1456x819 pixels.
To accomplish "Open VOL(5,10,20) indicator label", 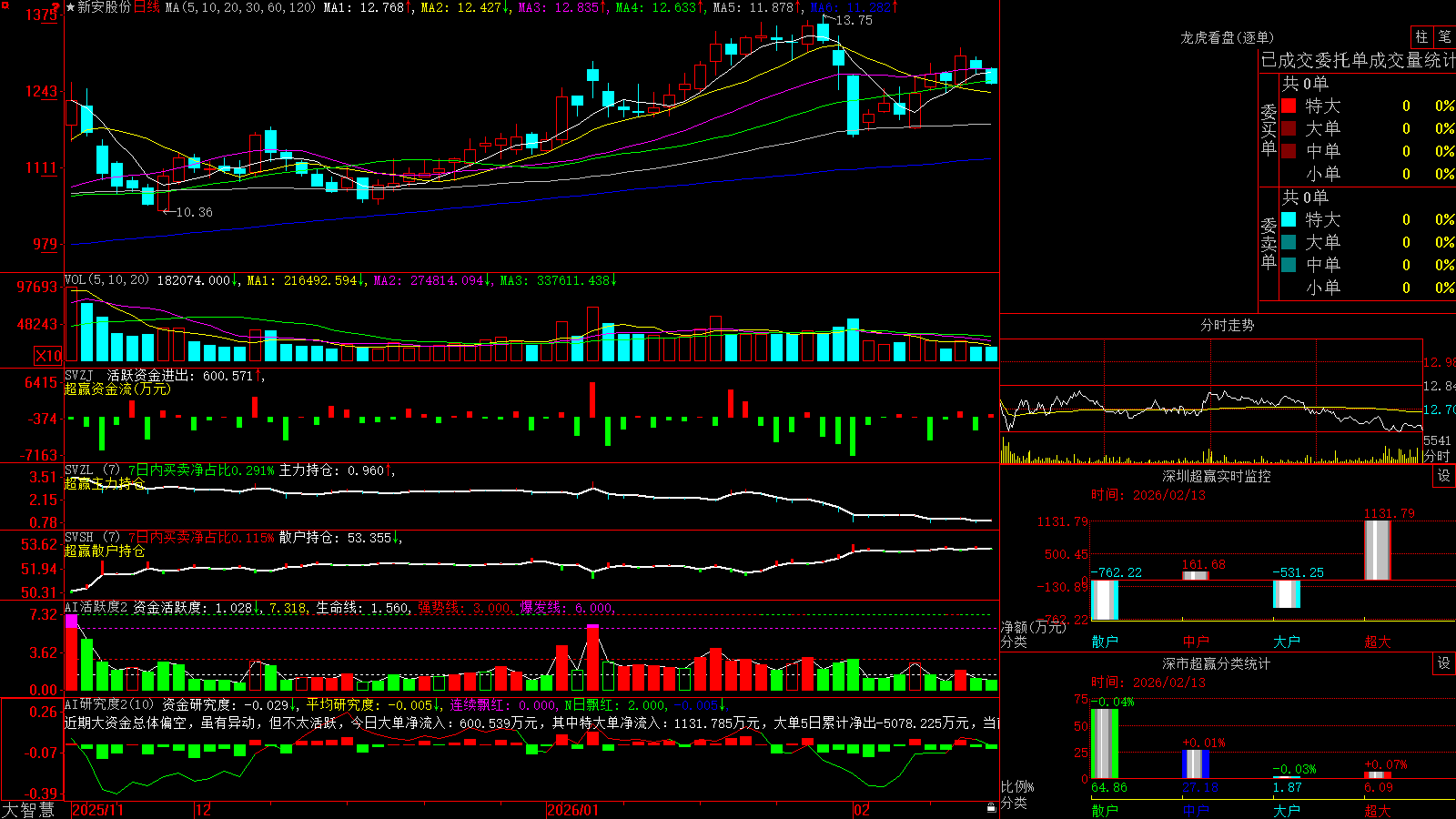I will [106, 280].
